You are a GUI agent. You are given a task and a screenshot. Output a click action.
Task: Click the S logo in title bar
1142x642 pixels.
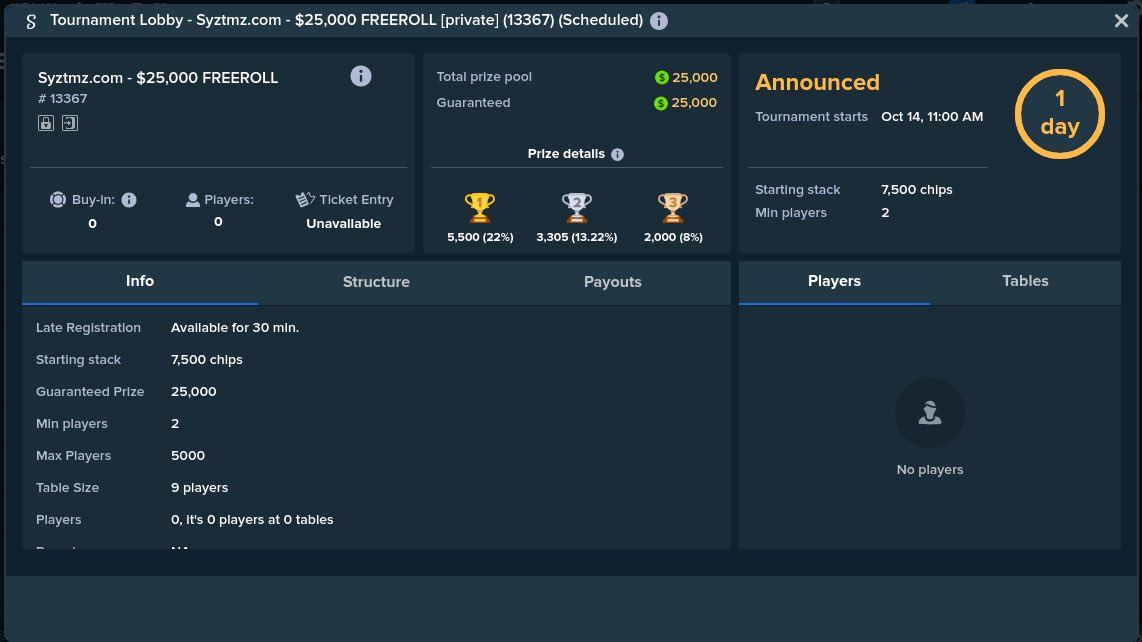click(31, 21)
